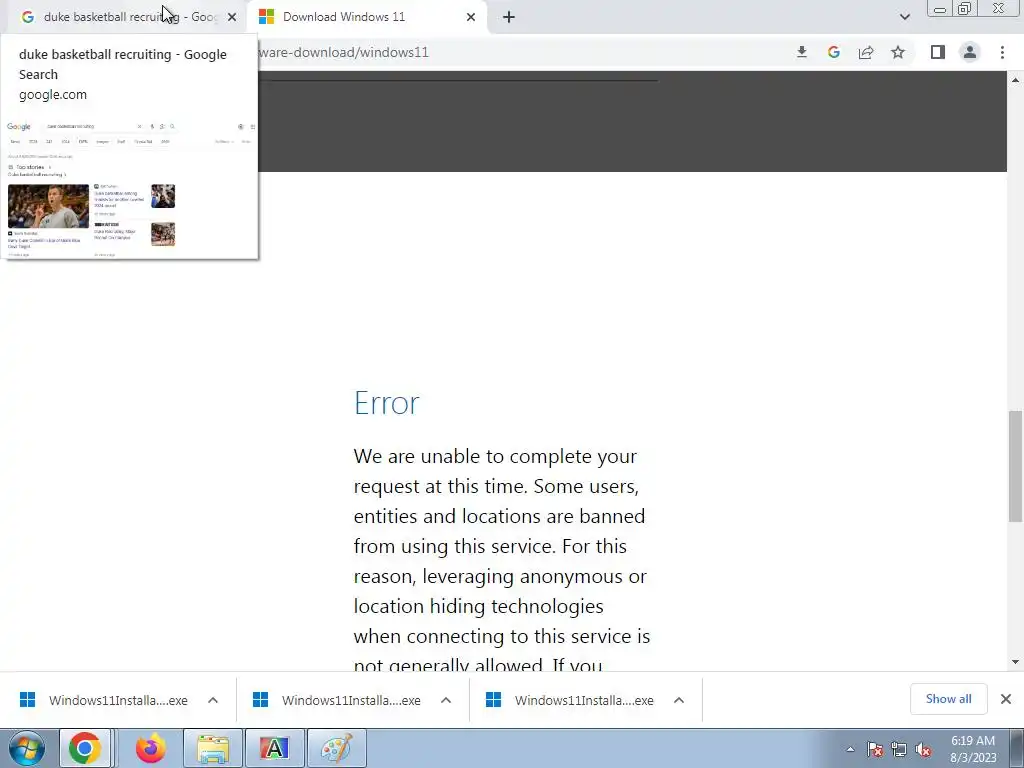The image size is (1024, 768).
Task: Bookmark this page with star icon
Action: pos(898,52)
